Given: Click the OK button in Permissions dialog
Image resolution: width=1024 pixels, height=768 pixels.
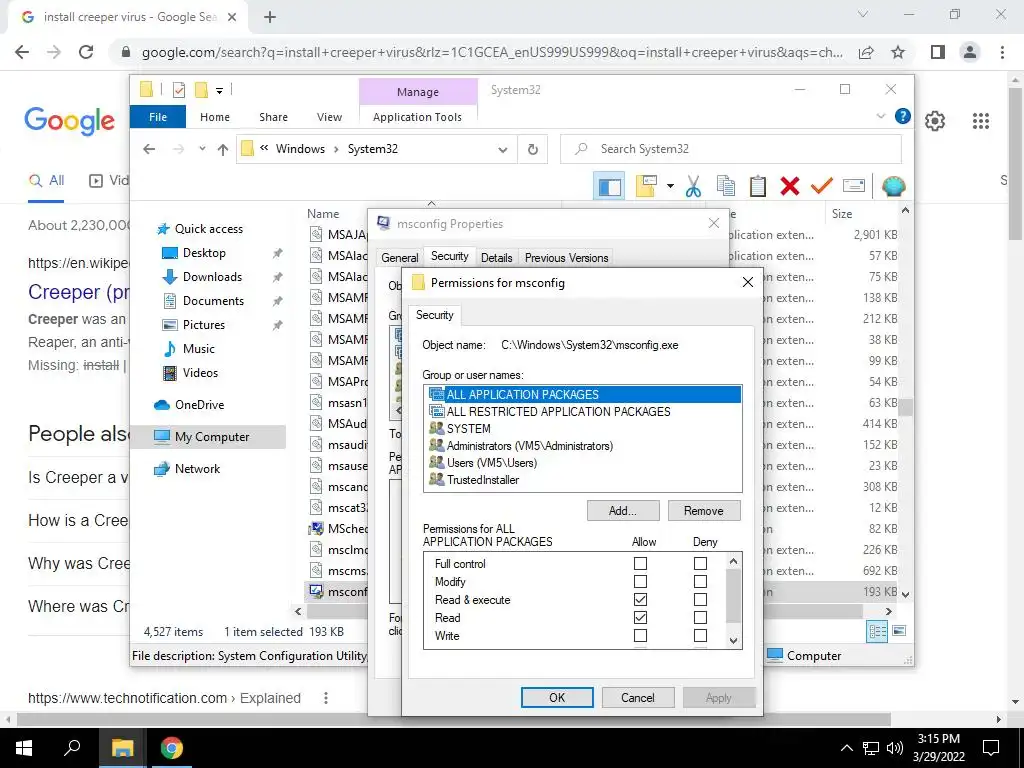Looking at the screenshot, I should 557,697.
